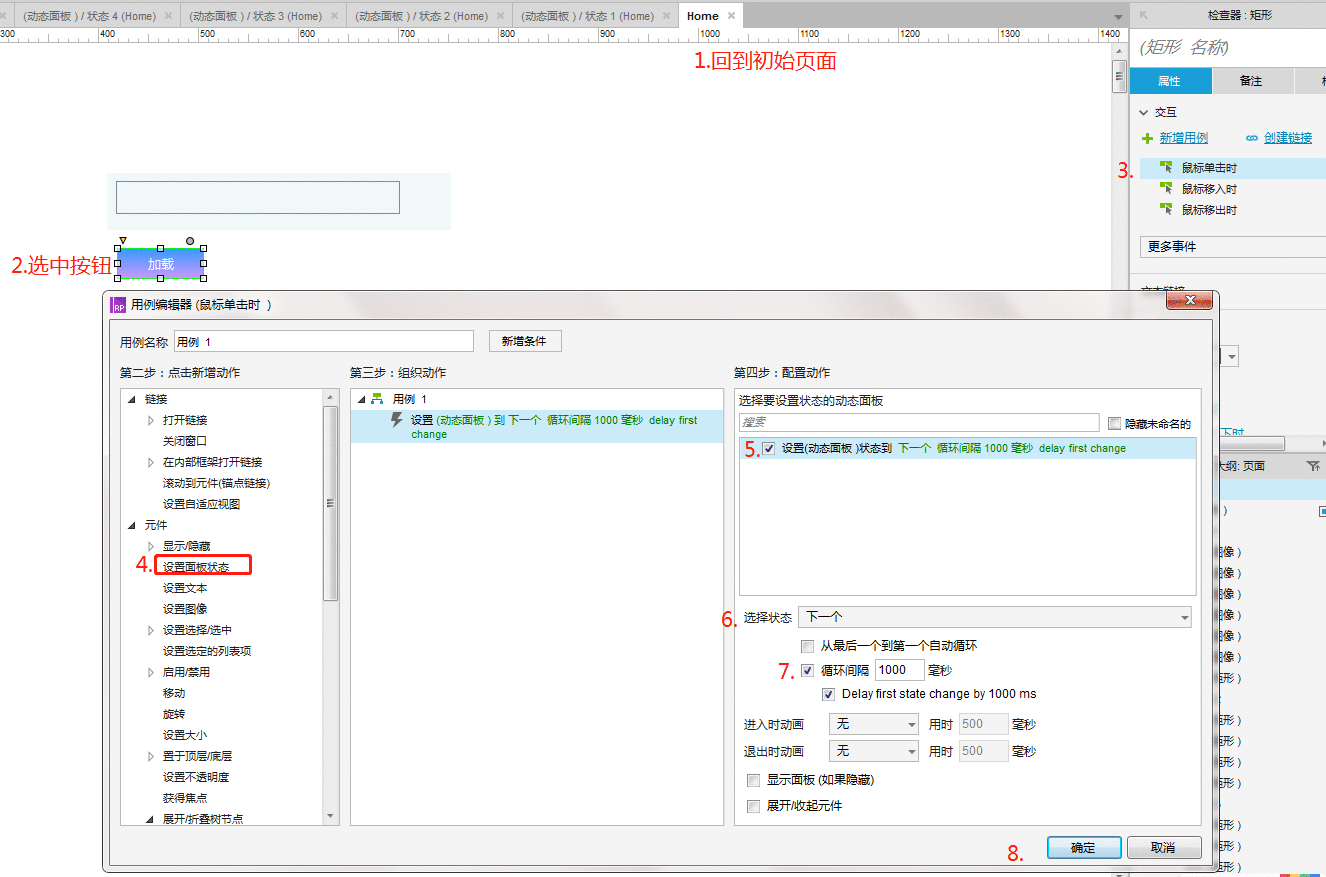Expand 在内部框架打开链接 node

[151, 462]
